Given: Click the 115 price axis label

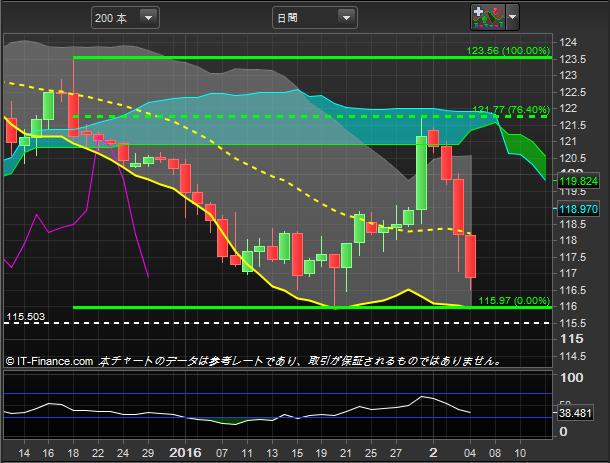Looking at the screenshot, I should pos(571,339).
